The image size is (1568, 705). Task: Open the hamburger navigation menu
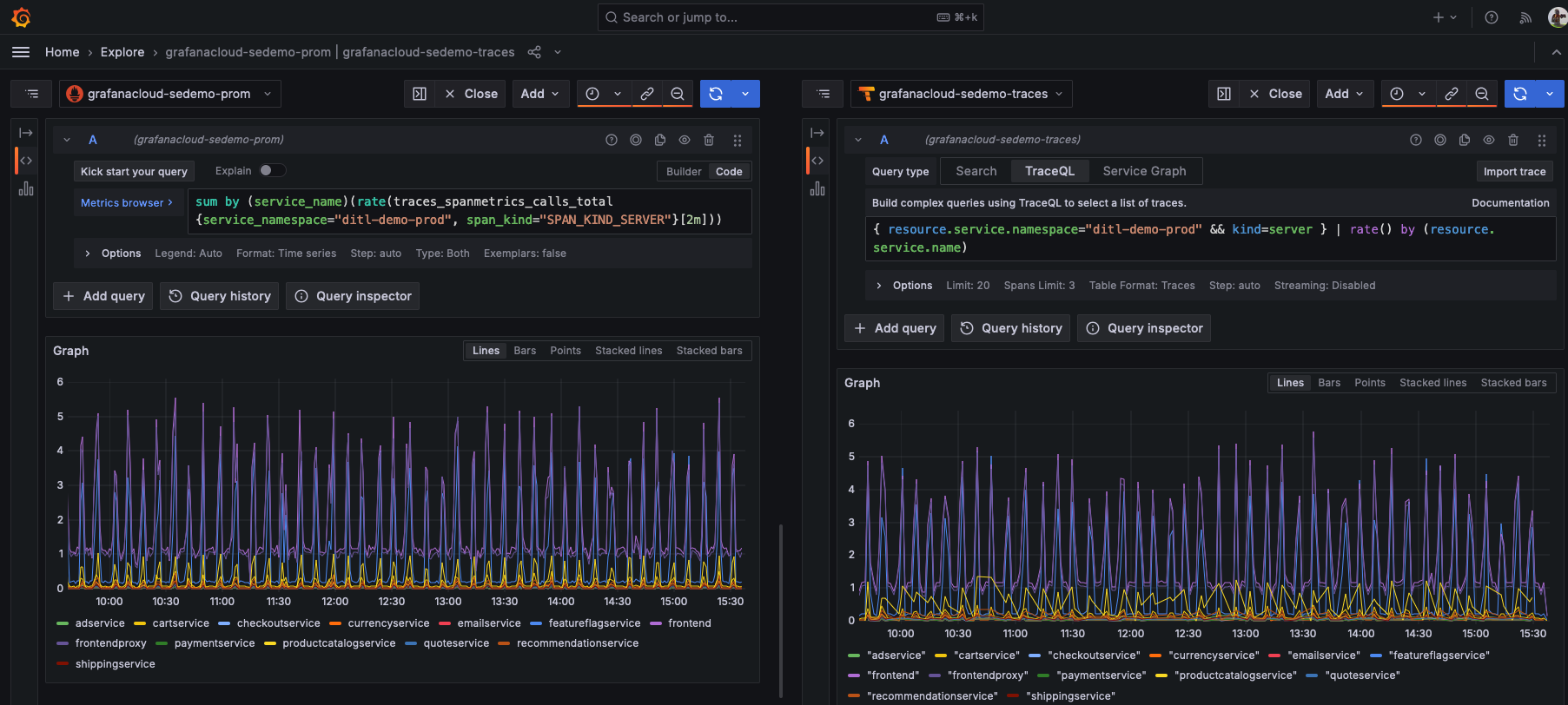pos(21,52)
